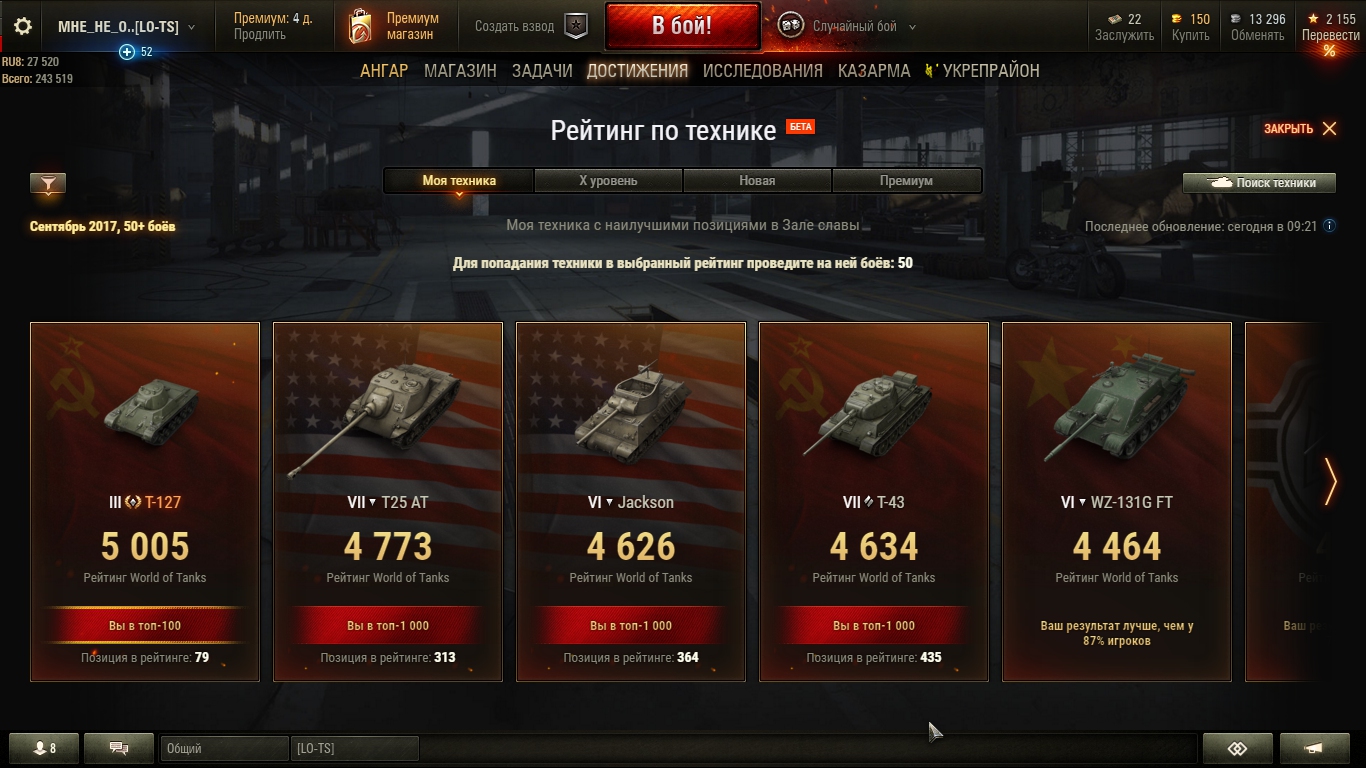Select the Премиум rating tab
The width and height of the screenshot is (1366, 768).
coord(906,181)
